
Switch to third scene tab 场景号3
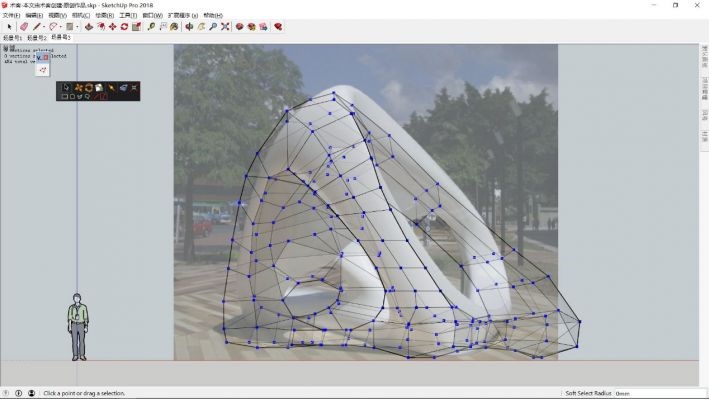pos(61,38)
